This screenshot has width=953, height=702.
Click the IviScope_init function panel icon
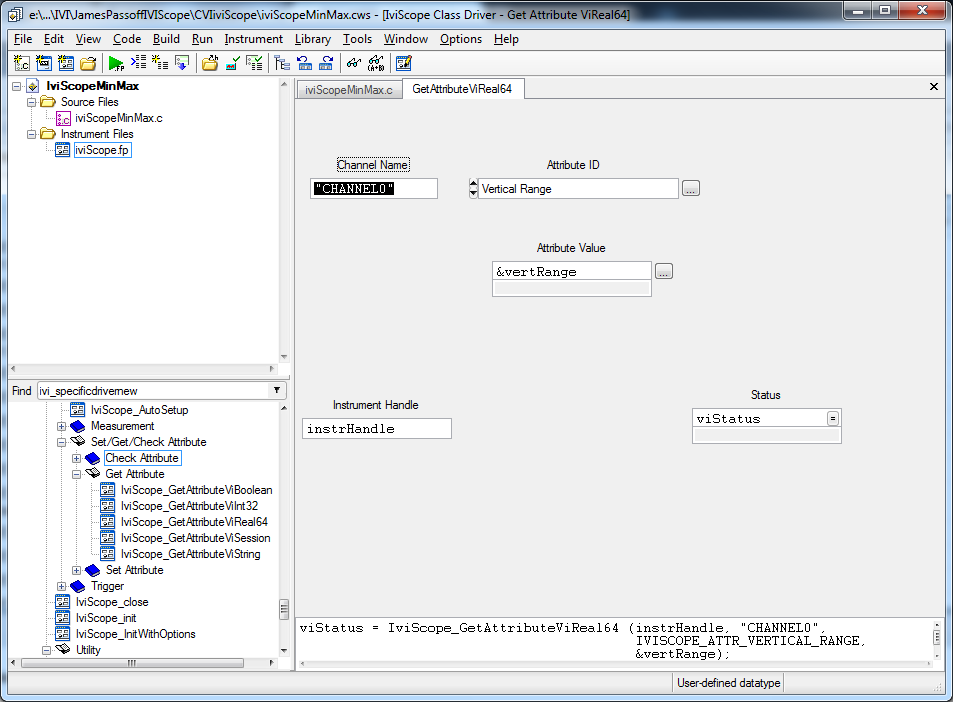pos(62,618)
